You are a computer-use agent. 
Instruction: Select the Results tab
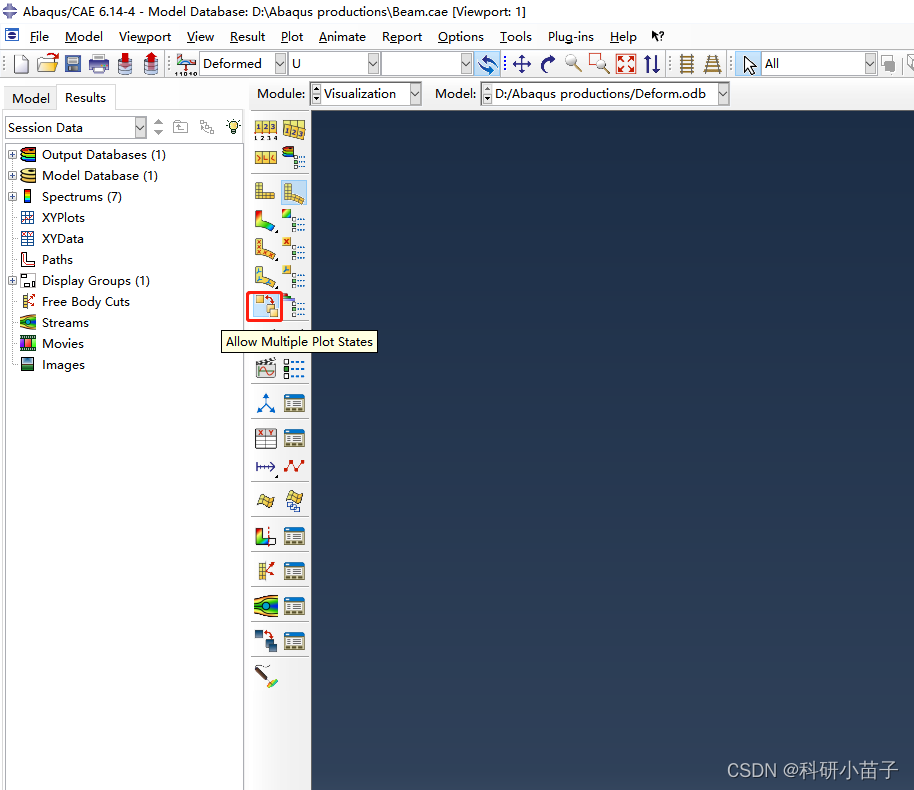click(85, 97)
